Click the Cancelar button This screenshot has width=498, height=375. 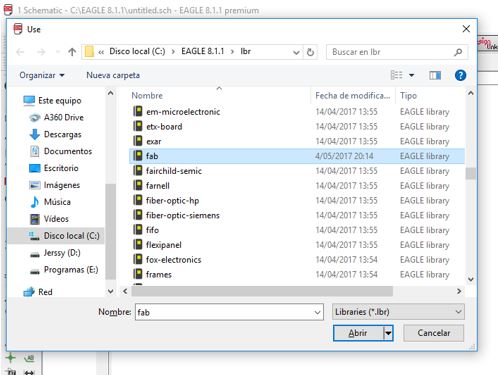pos(433,333)
